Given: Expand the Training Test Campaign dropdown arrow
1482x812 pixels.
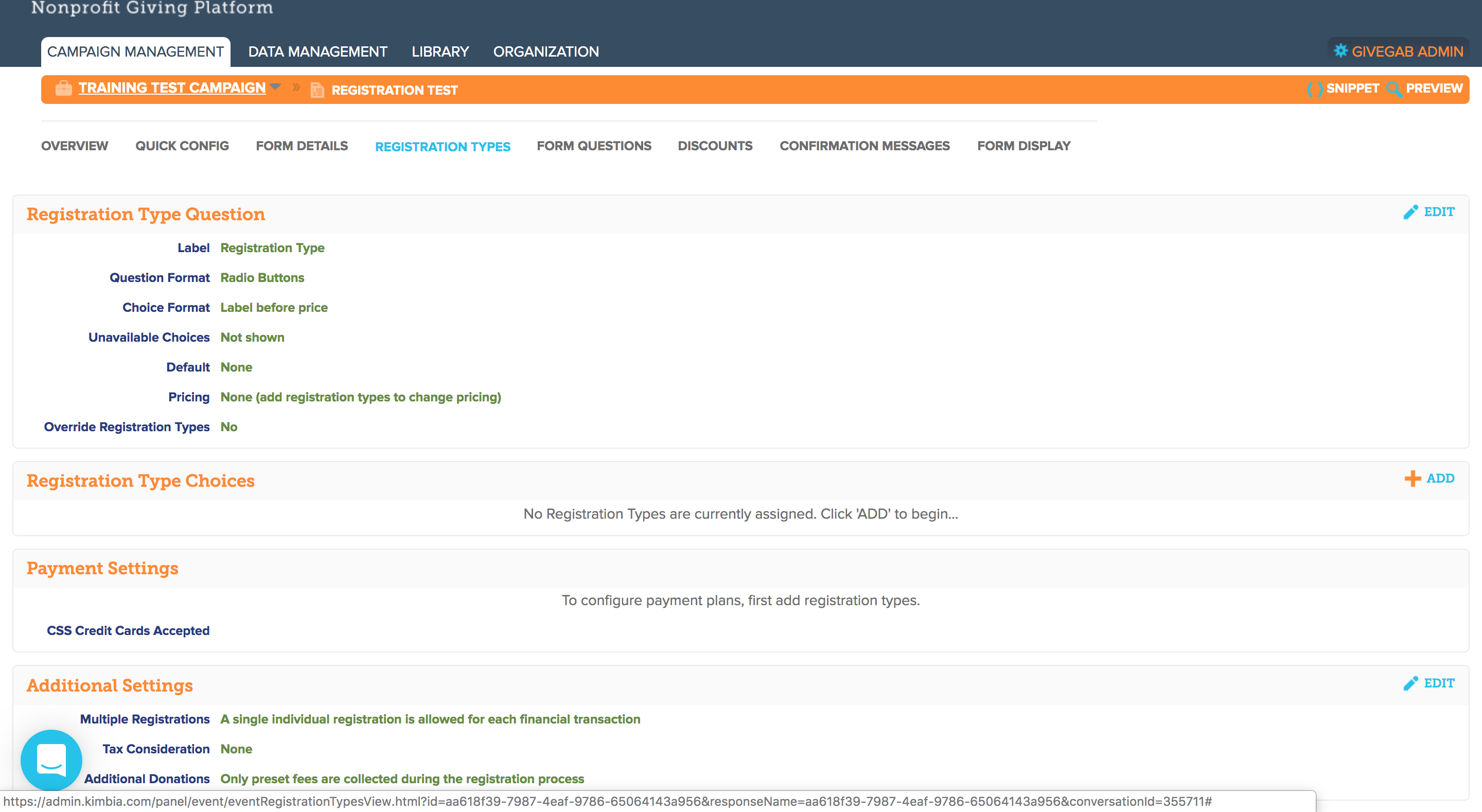Looking at the screenshot, I should pos(276,86).
